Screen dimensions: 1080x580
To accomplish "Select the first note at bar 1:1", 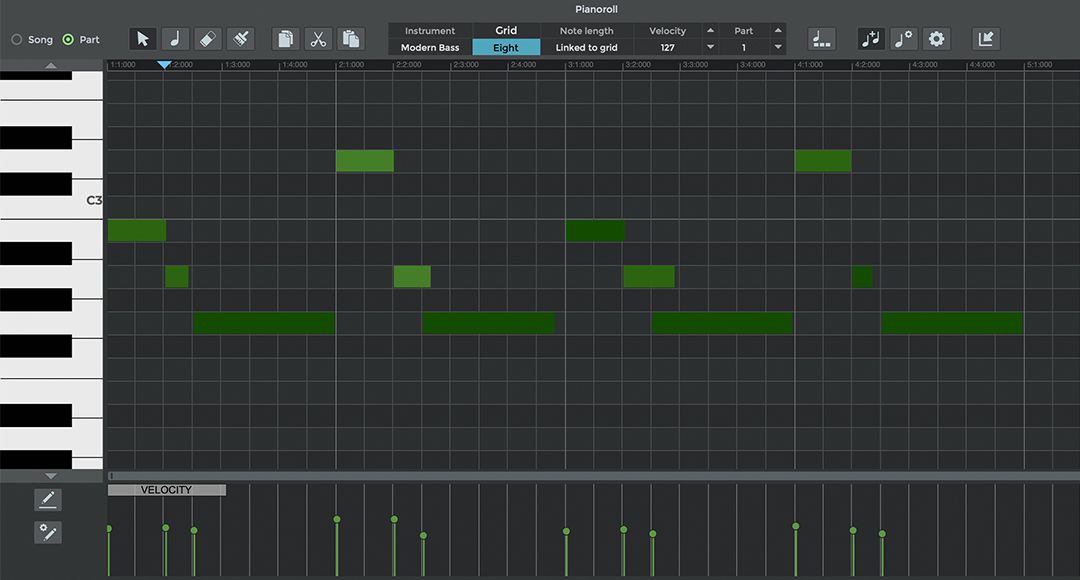I will click(137, 230).
